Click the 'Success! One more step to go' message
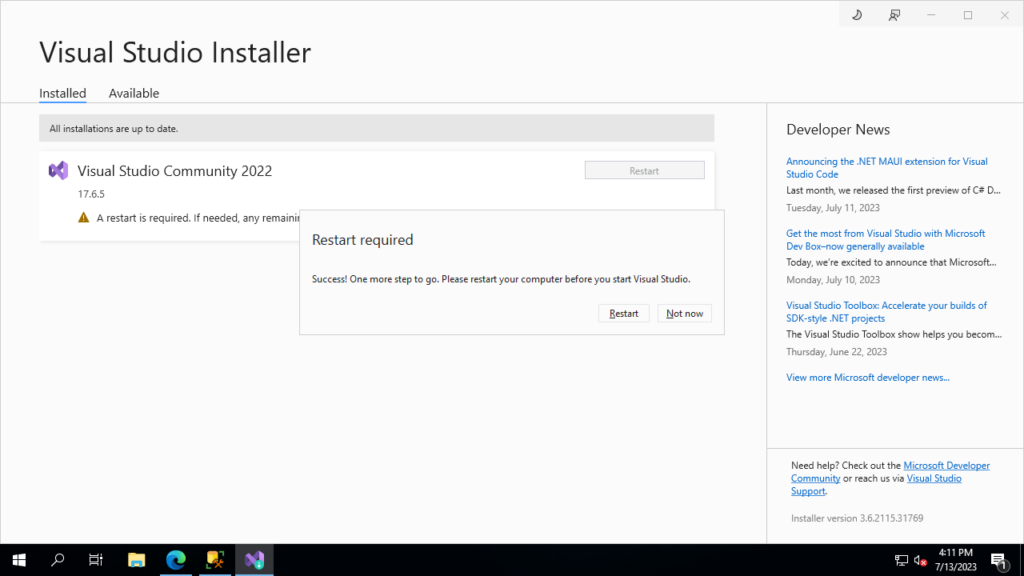 point(501,279)
